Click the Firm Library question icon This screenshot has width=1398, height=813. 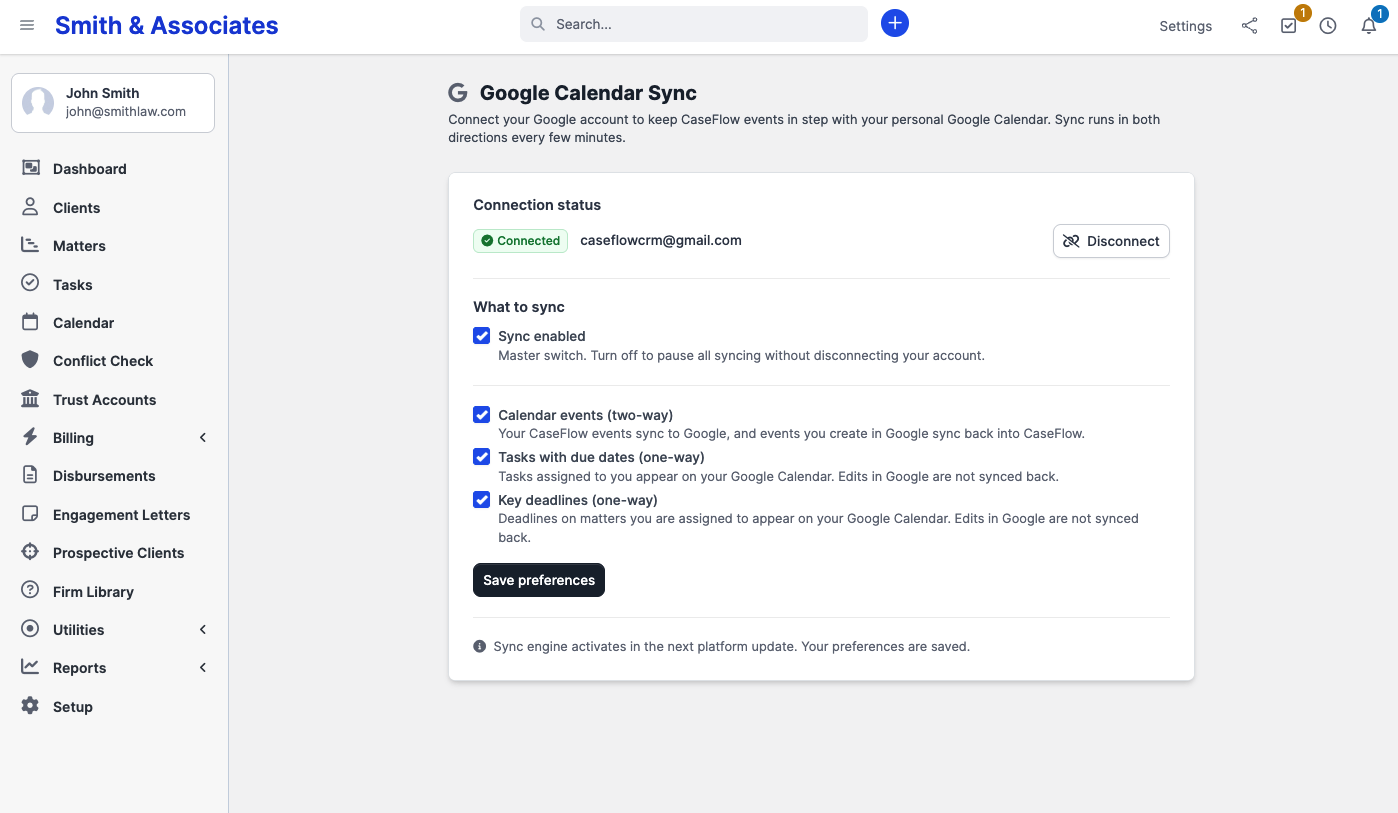click(31, 591)
